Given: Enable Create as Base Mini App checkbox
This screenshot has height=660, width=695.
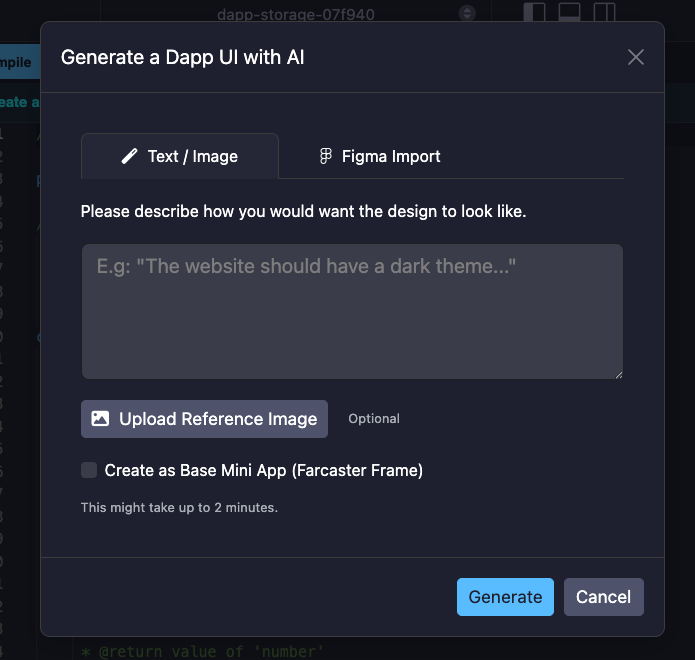Looking at the screenshot, I should pos(89,470).
